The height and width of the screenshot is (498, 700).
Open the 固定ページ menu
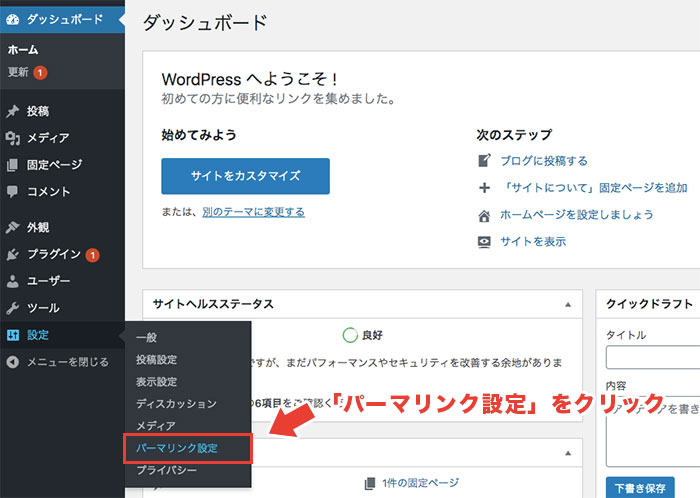click(62, 165)
